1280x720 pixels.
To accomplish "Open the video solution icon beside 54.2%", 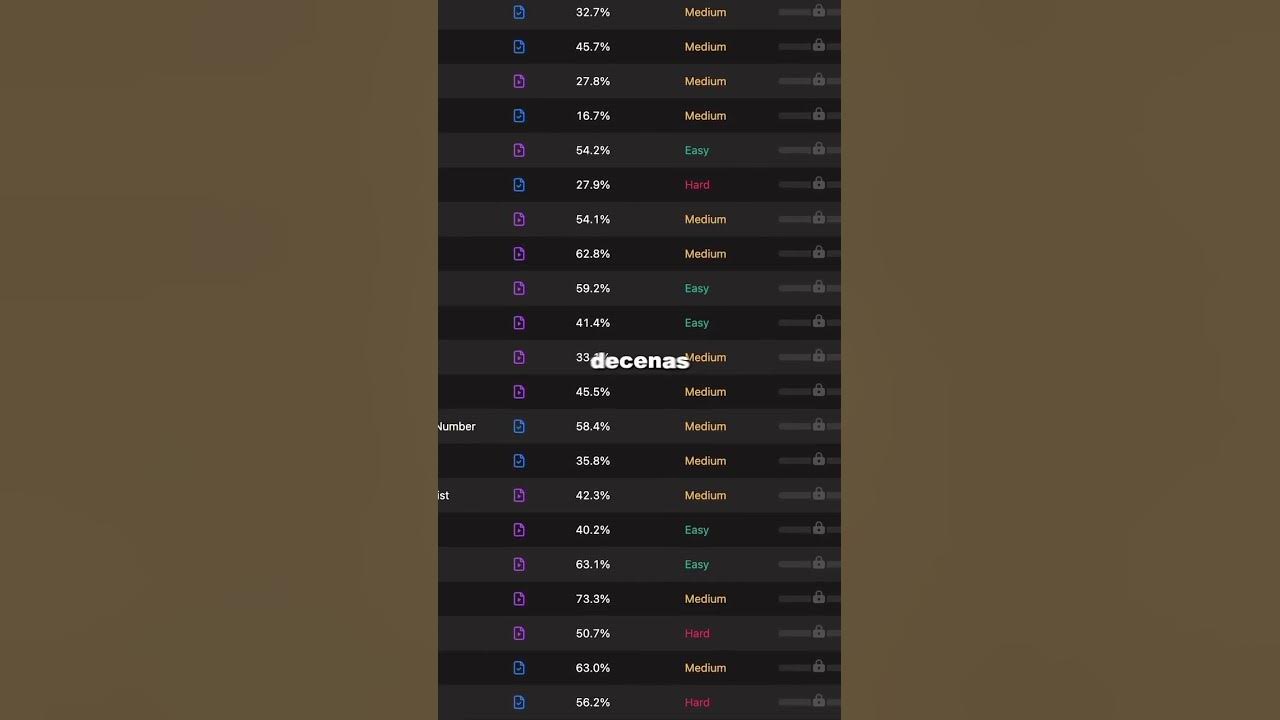I will coord(519,150).
